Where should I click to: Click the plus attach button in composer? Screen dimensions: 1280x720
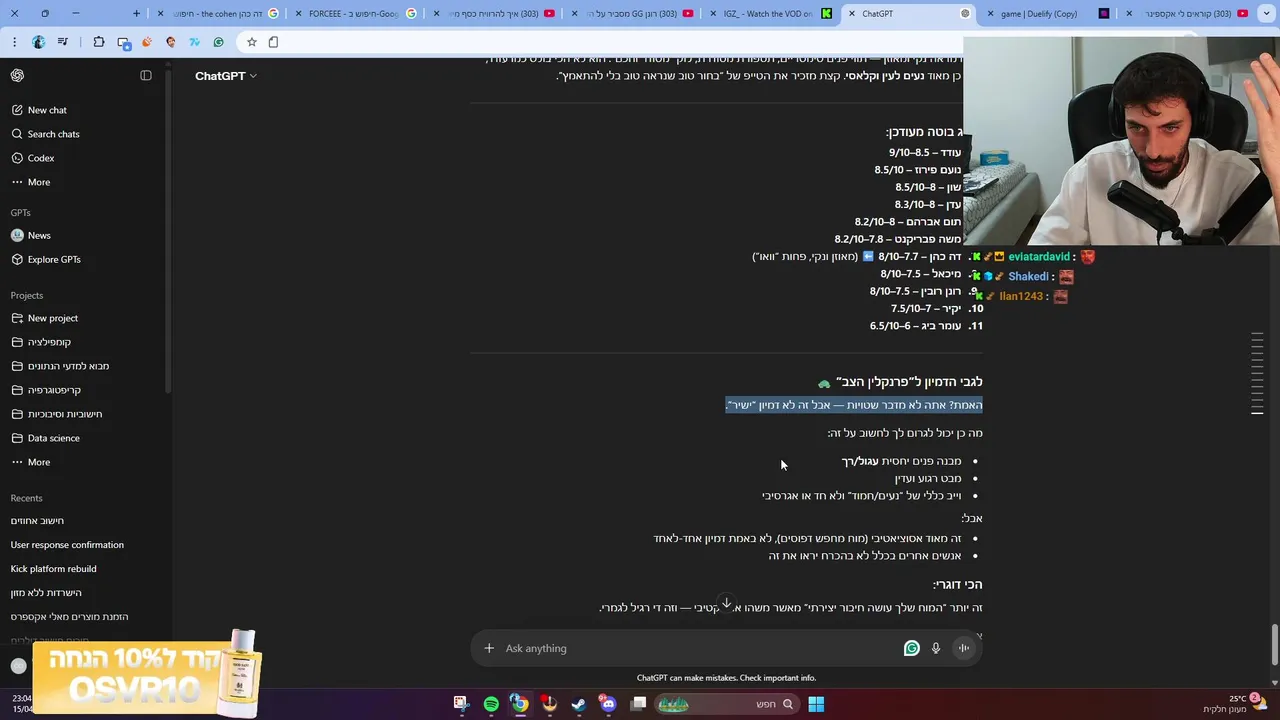click(489, 648)
